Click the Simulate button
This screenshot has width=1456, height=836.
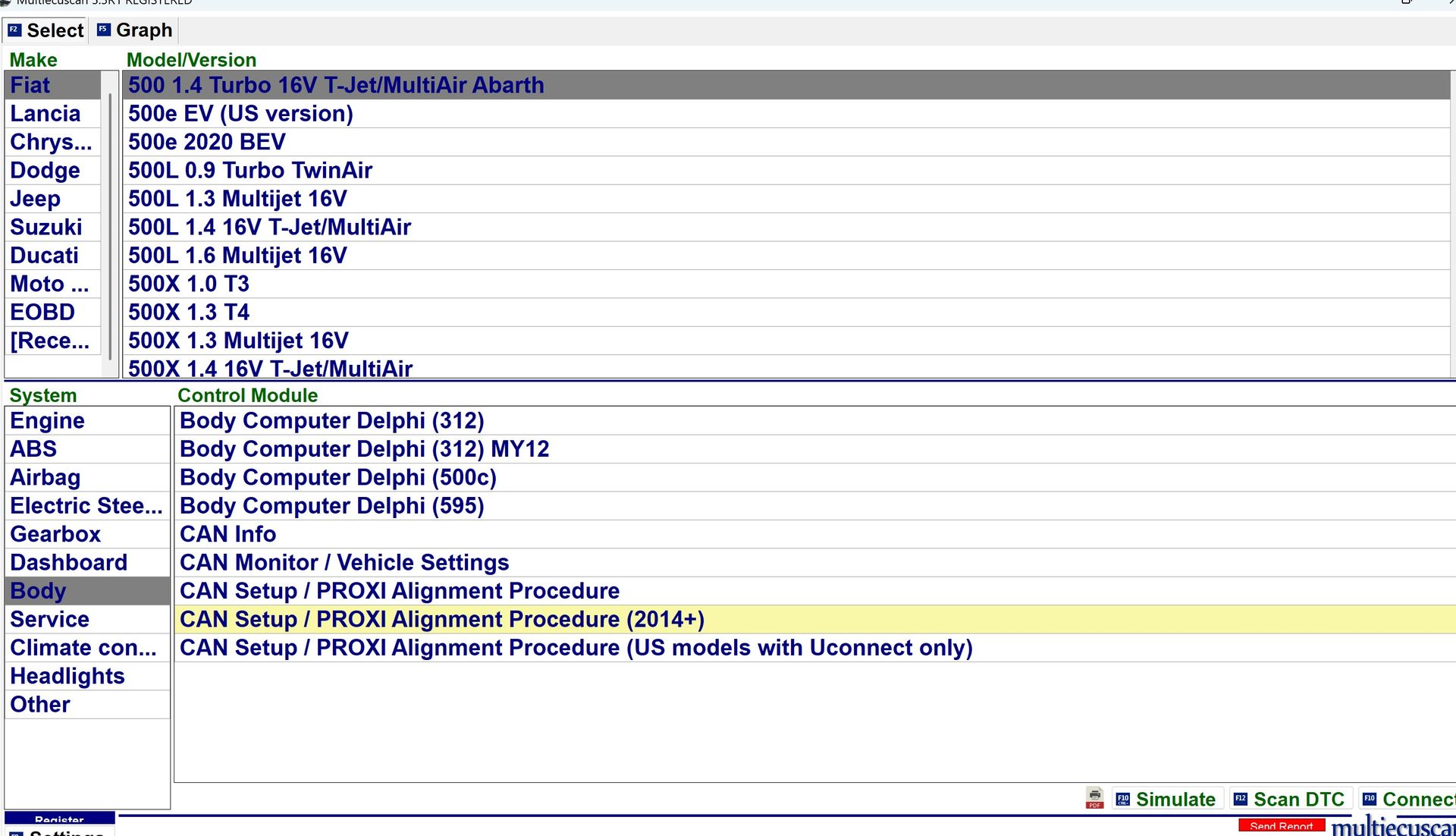pos(1166,799)
